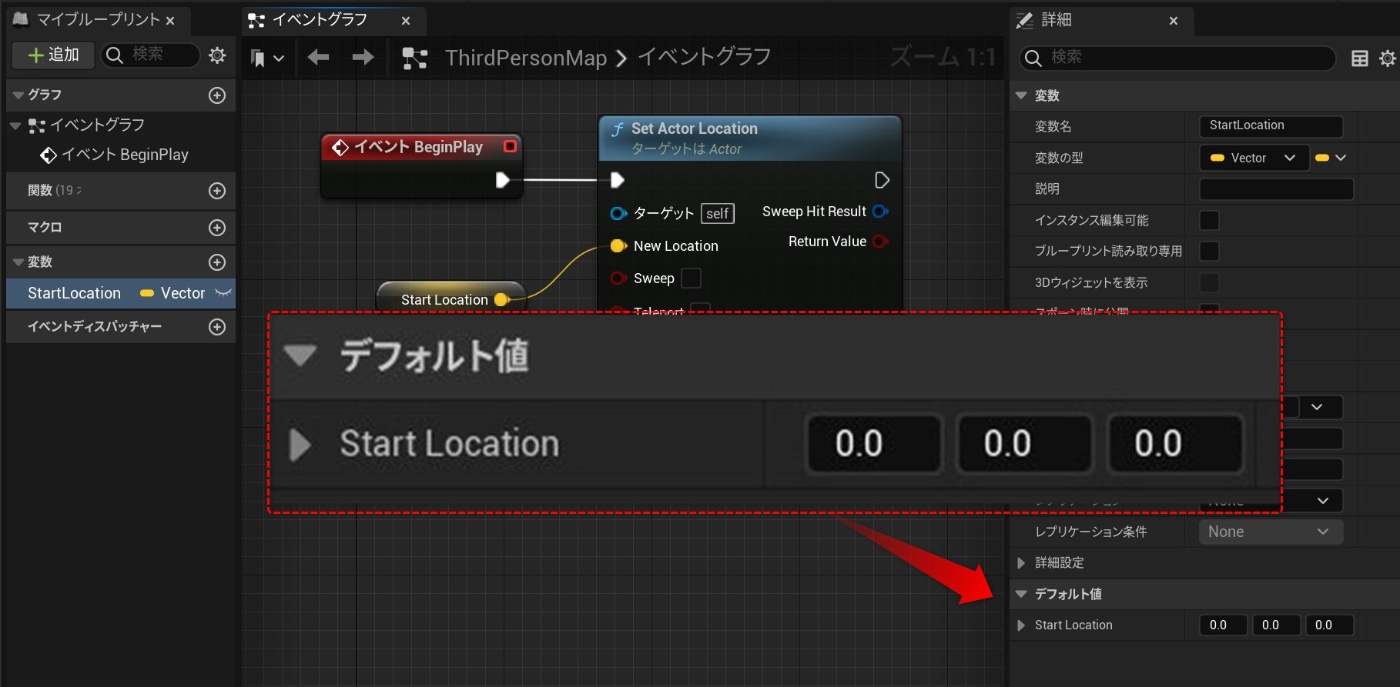This screenshot has width=1400, height=687.
Task: Click ThirdPersonMap in the breadcrumb path
Action: [x=526, y=57]
